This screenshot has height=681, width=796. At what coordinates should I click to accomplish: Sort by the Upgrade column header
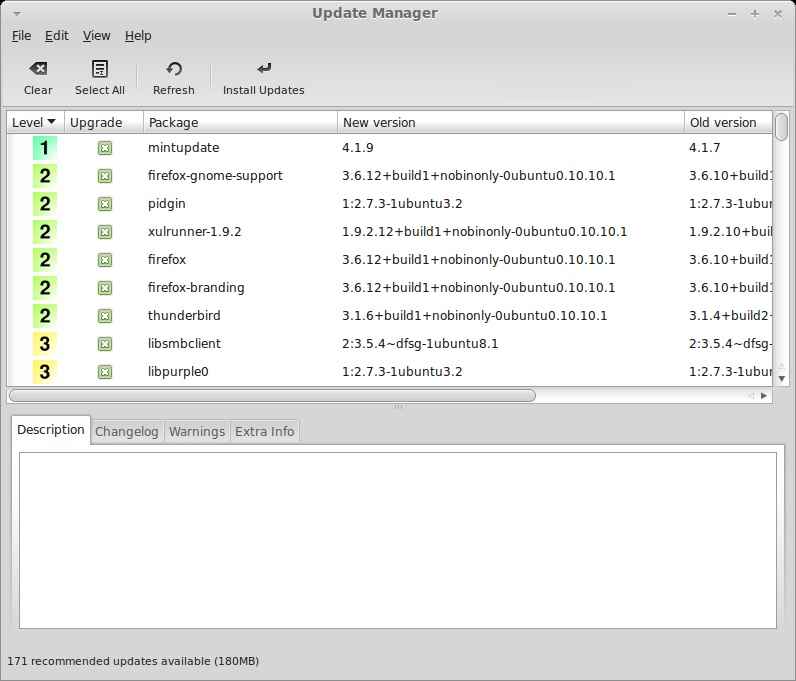coord(104,122)
